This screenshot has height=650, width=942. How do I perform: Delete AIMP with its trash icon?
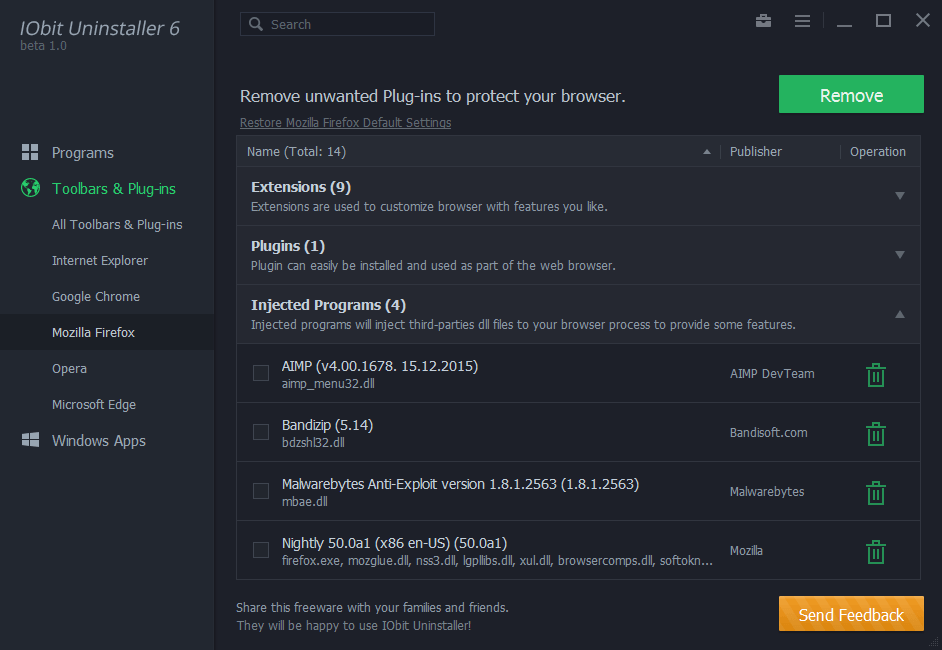click(876, 375)
